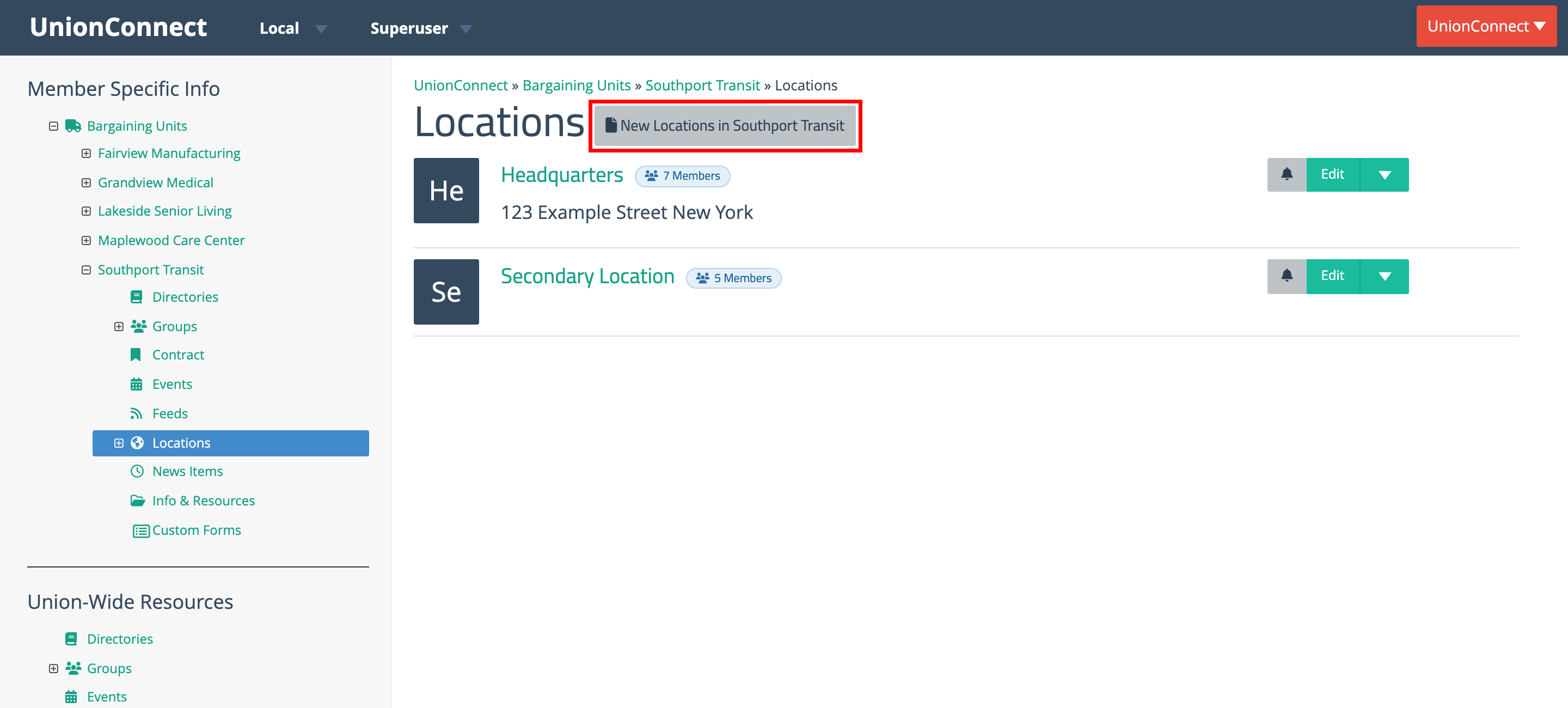The height and width of the screenshot is (708, 1568).
Task: Click the bell icon for Headquarters
Action: point(1287,175)
